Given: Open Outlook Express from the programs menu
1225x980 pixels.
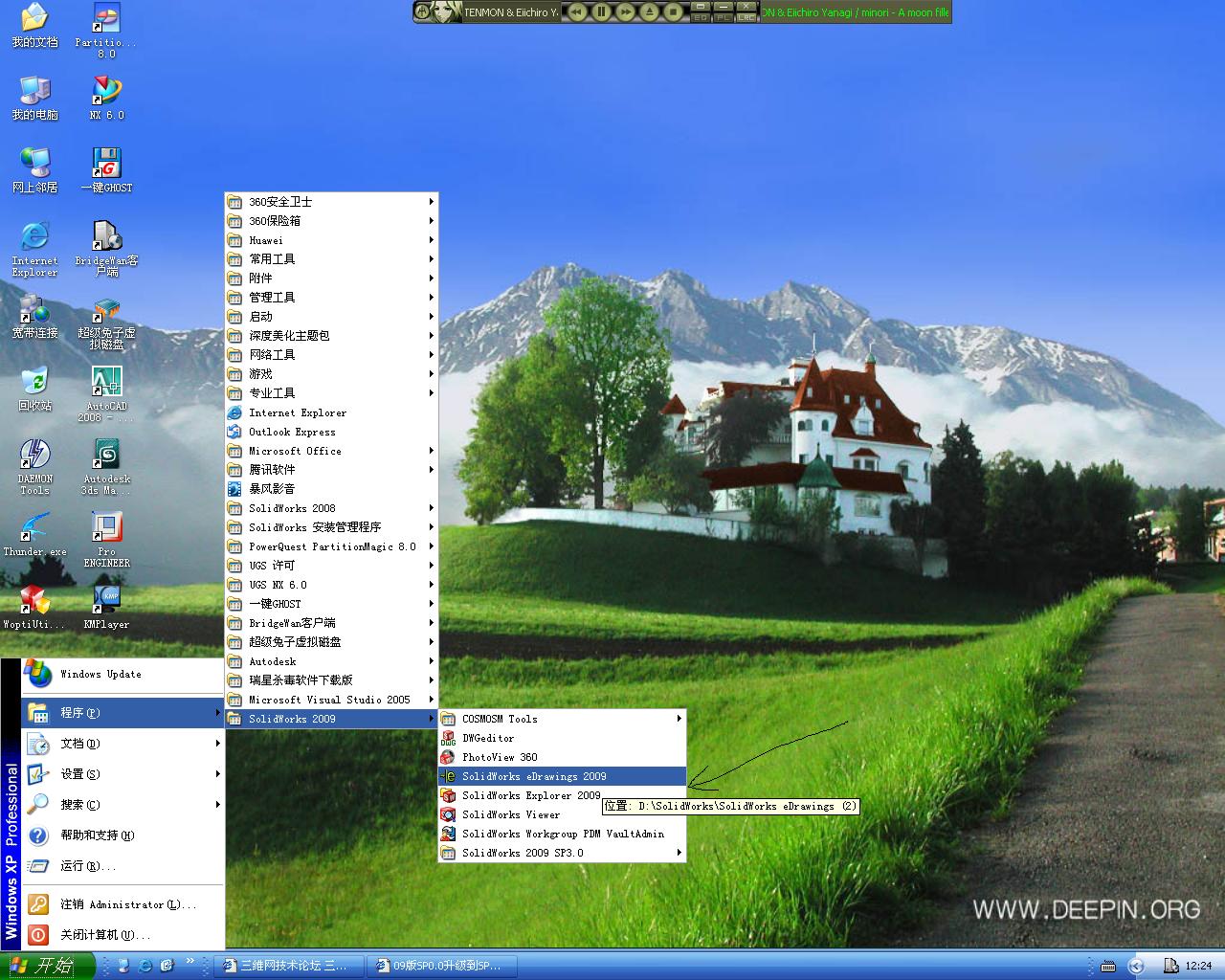Looking at the screenshot, I should tap(331, 432).
